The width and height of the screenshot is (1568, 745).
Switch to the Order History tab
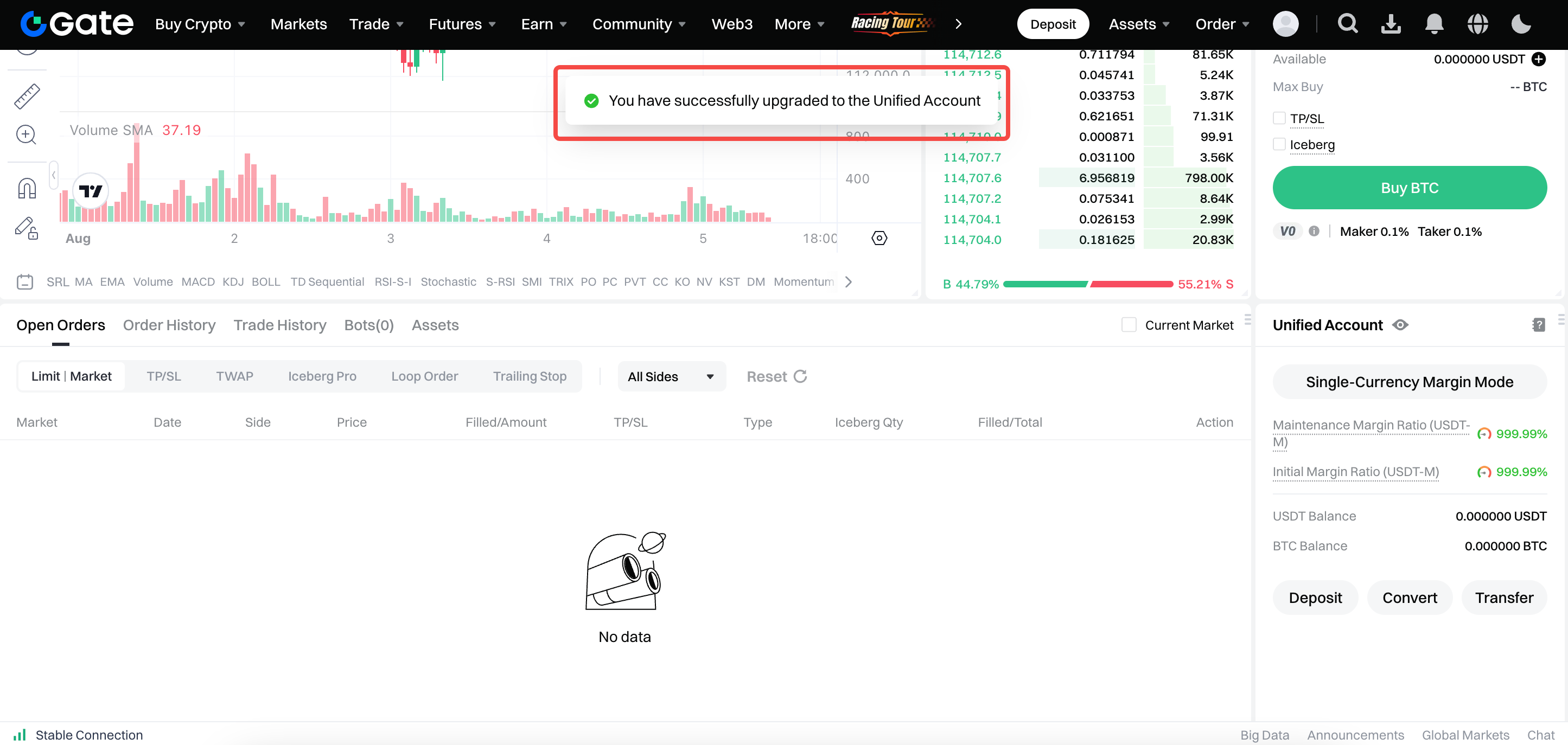coord(169,325)
